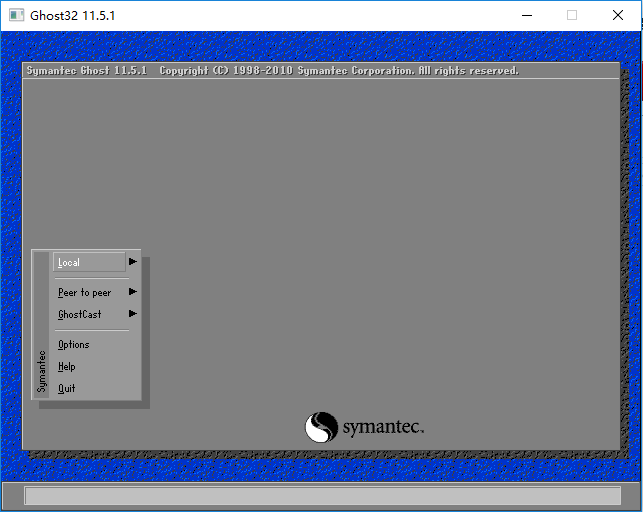Open the GhostCast menu item
The width and height of the screenshot is (643, 512).
[80, 314]
